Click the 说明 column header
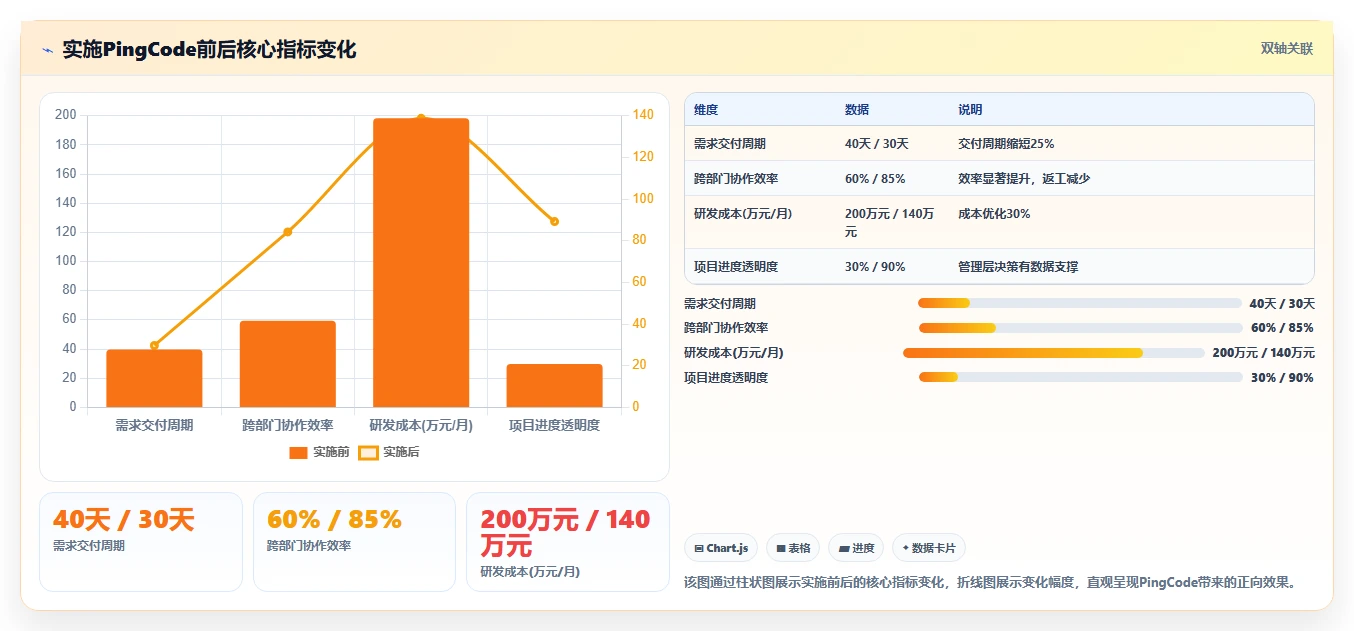The image size is (1354, 631). [970, 110]
